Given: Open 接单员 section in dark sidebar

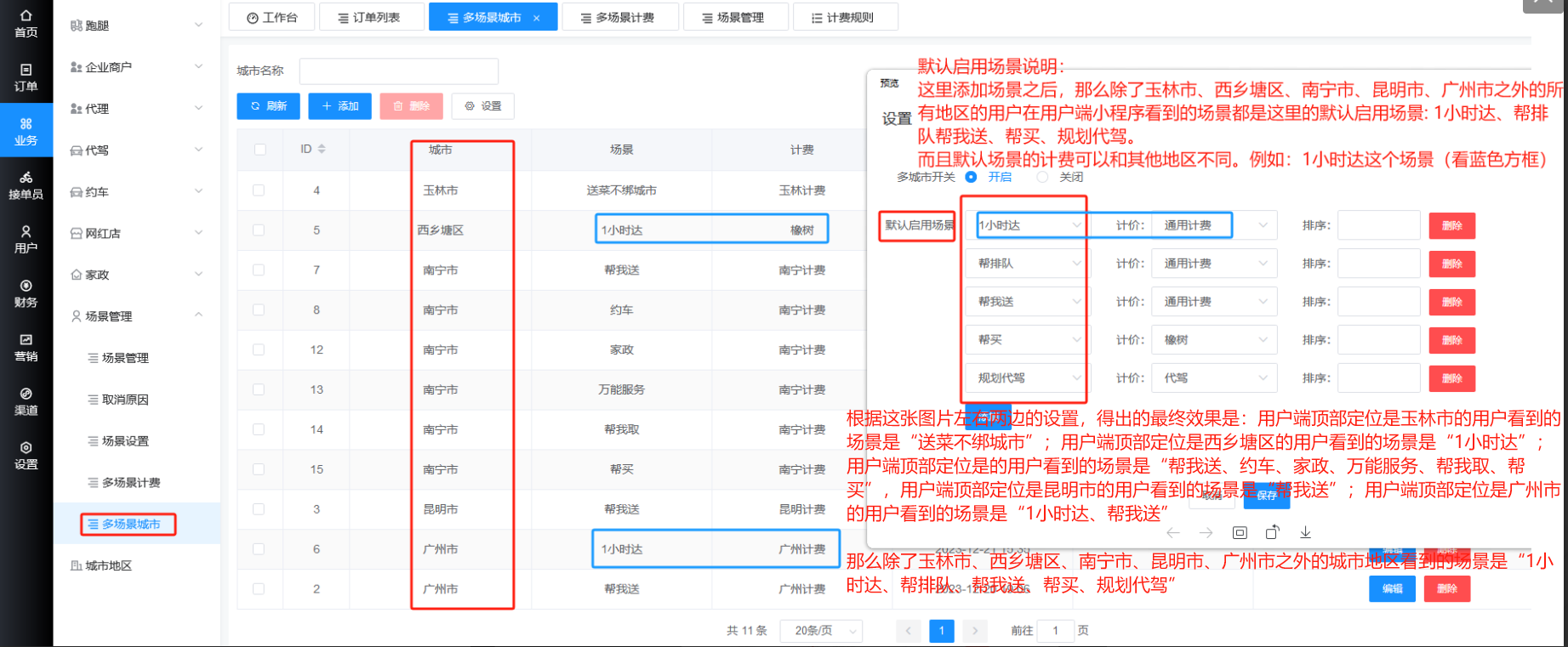Looking at the screenshot, I should point(26,185).
